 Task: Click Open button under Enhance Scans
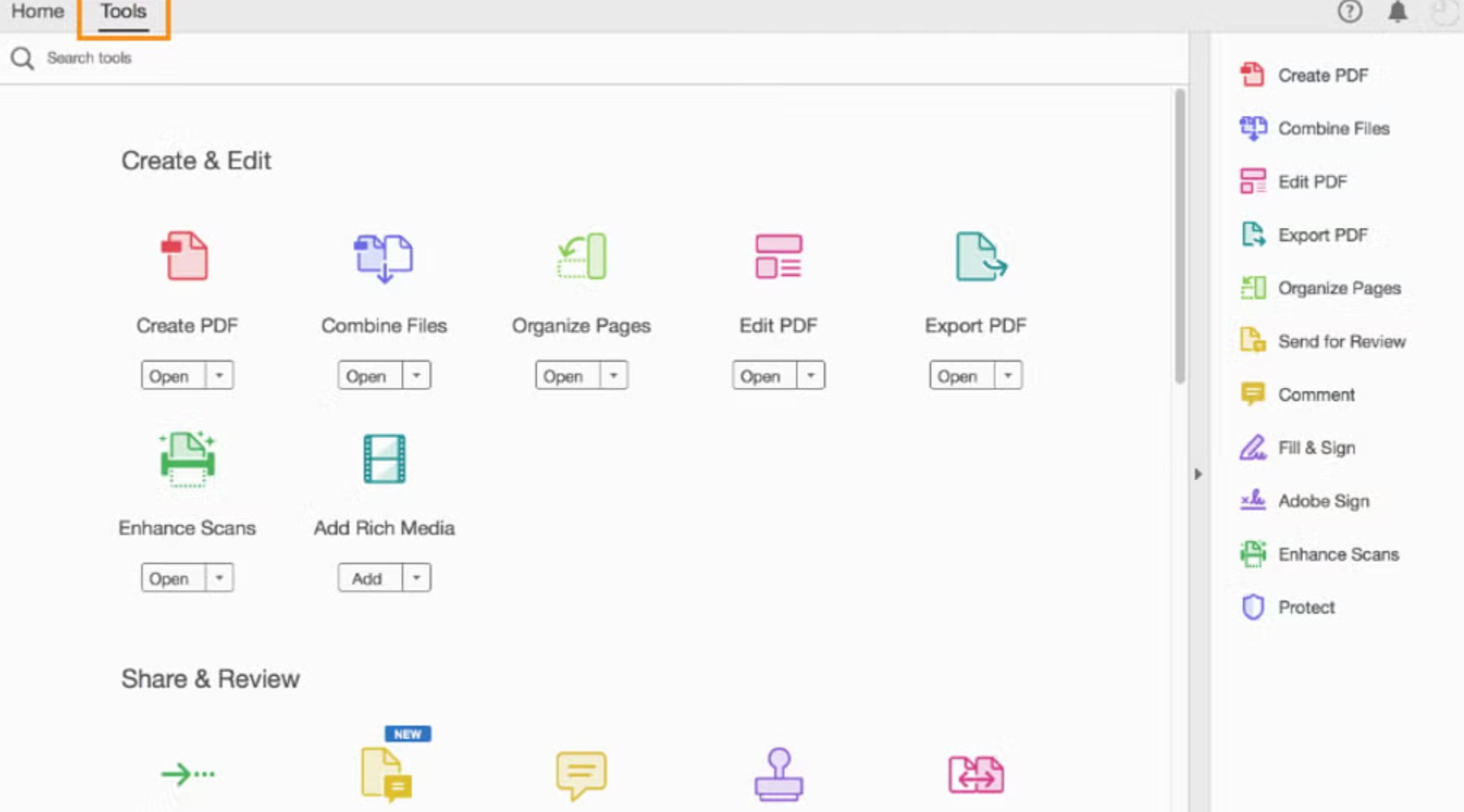tap(173, 578)
